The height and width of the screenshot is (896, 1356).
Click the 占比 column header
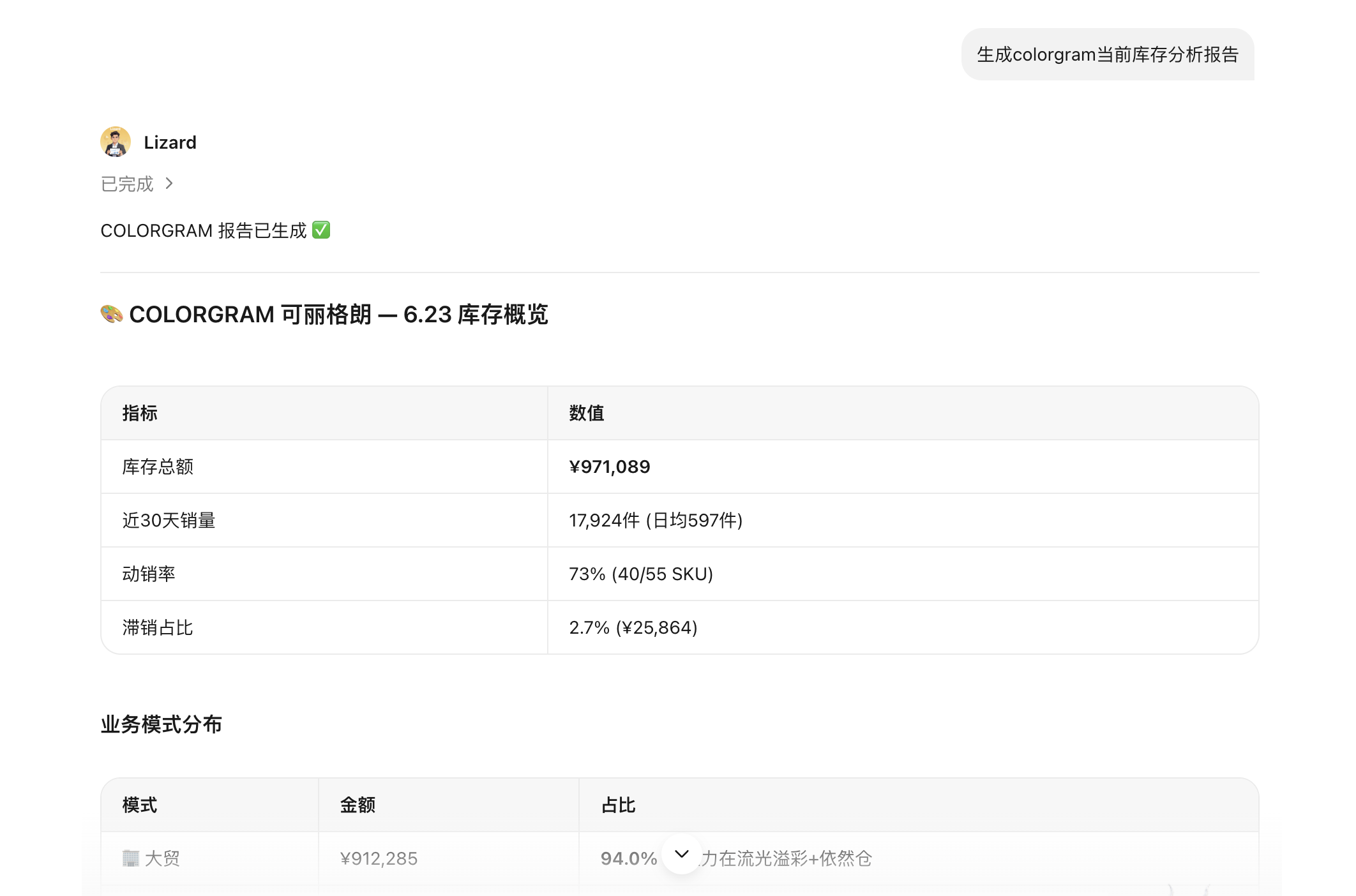[x=619, y=805]
